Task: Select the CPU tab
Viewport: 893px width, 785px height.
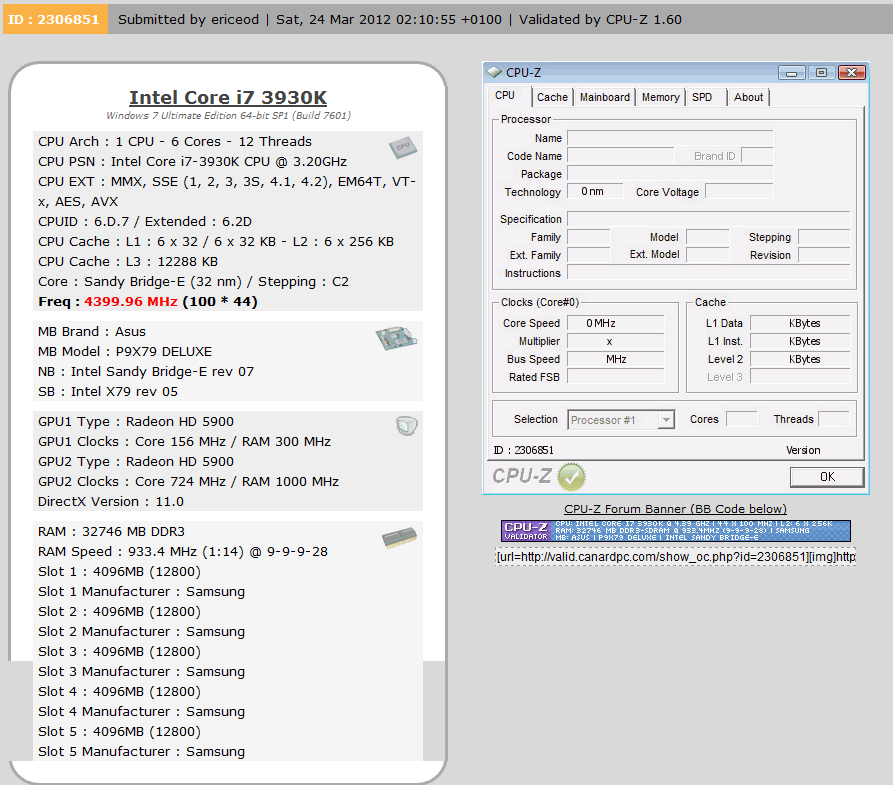Action: [505, 96]
